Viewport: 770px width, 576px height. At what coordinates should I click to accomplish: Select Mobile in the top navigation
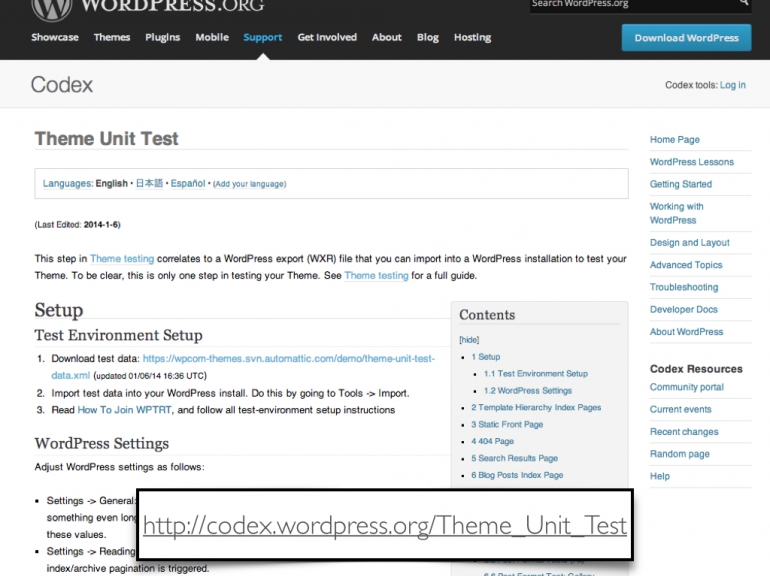pos(212,37)
